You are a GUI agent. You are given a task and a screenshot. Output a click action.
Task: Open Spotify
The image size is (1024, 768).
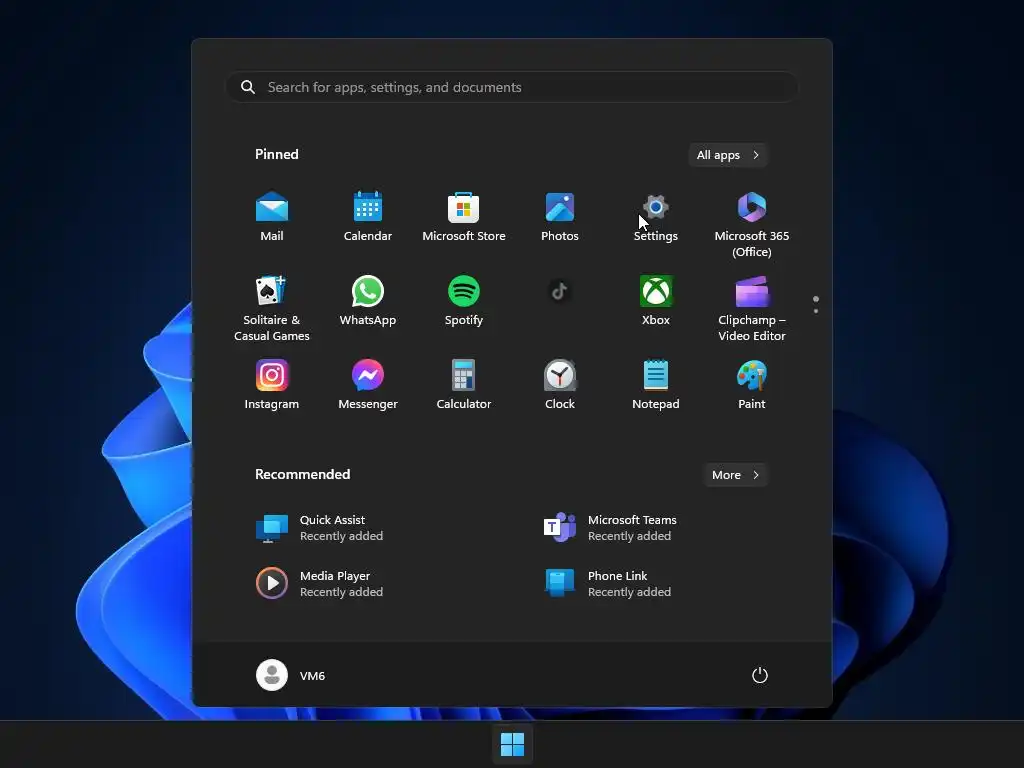click(x=464, y=302)
